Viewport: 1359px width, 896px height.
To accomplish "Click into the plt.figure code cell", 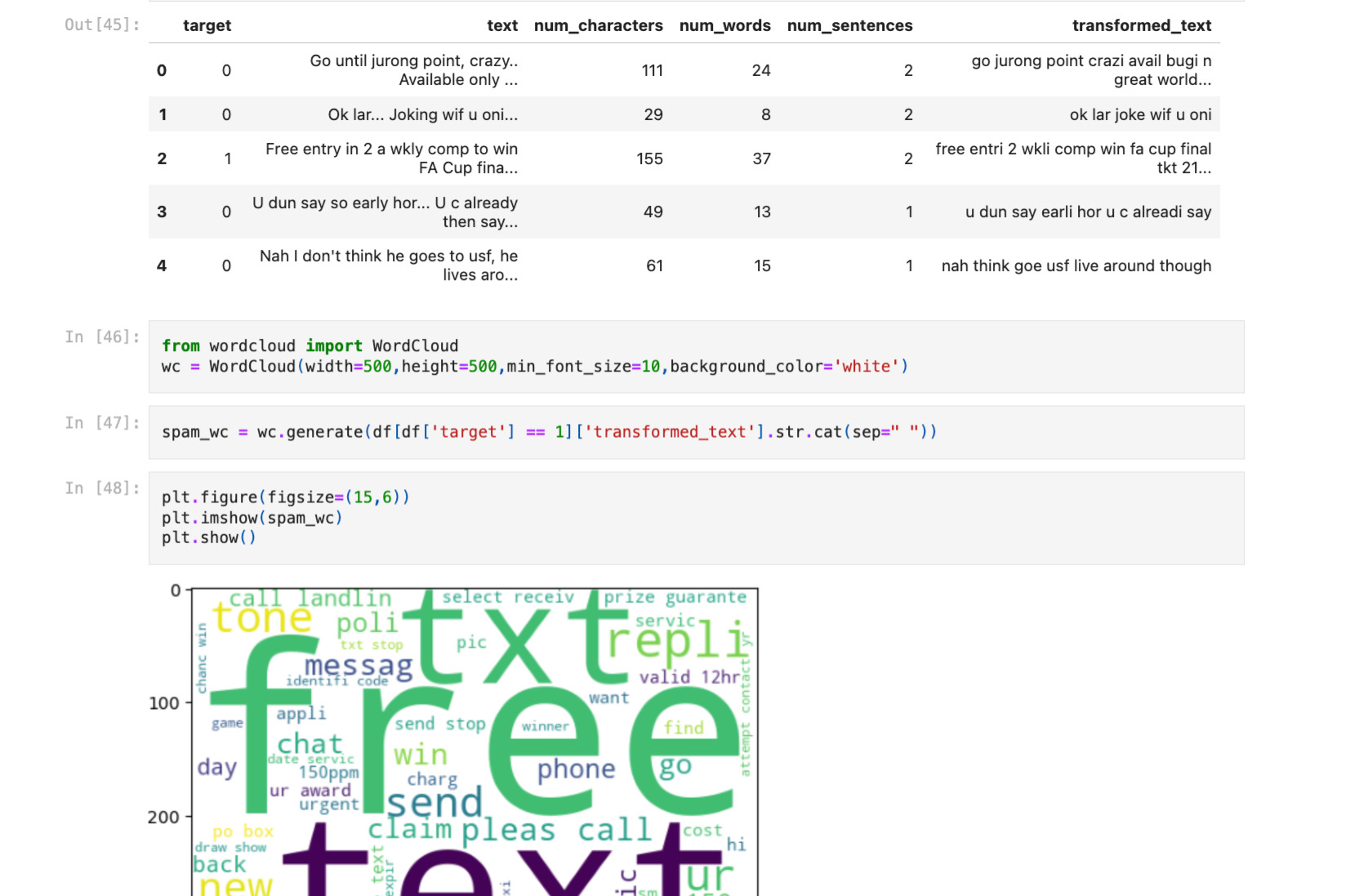I will click(696, 518).
